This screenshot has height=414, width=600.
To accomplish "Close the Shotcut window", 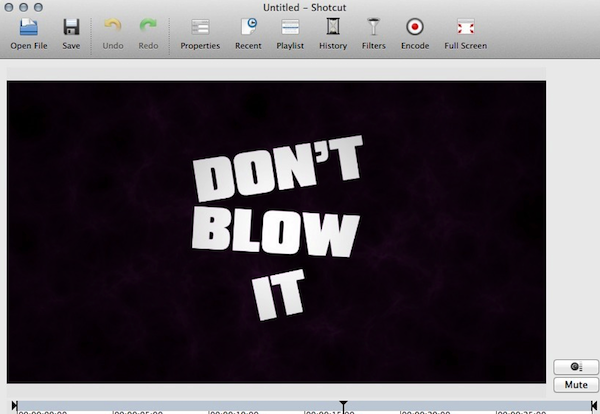I will click(10, 7).
